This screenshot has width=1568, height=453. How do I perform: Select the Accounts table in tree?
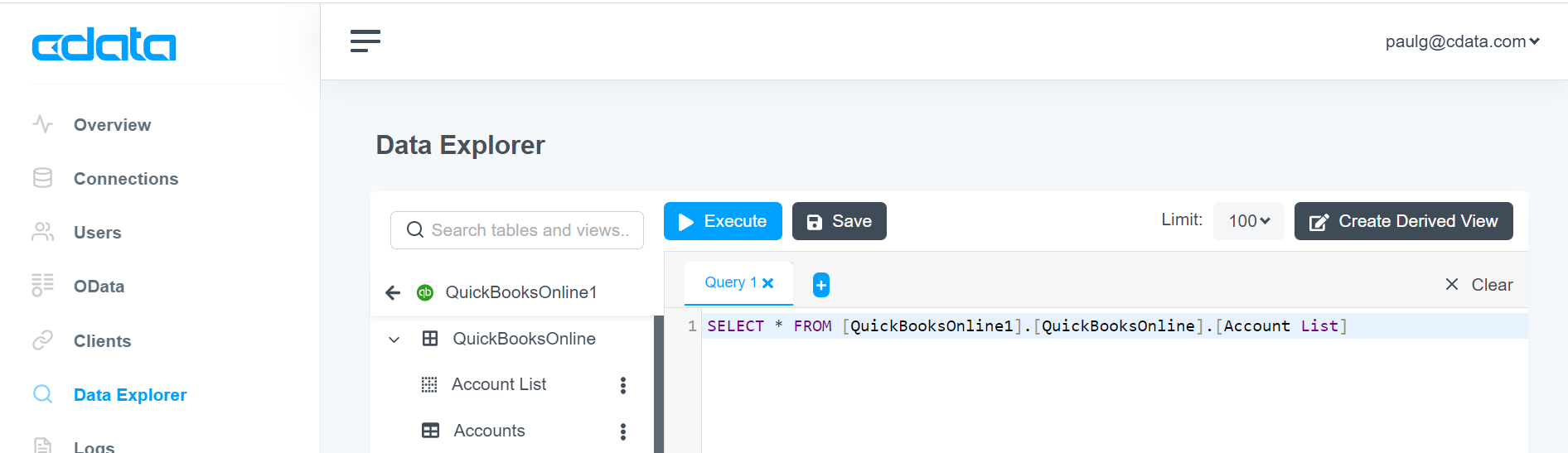pos(489,431)
